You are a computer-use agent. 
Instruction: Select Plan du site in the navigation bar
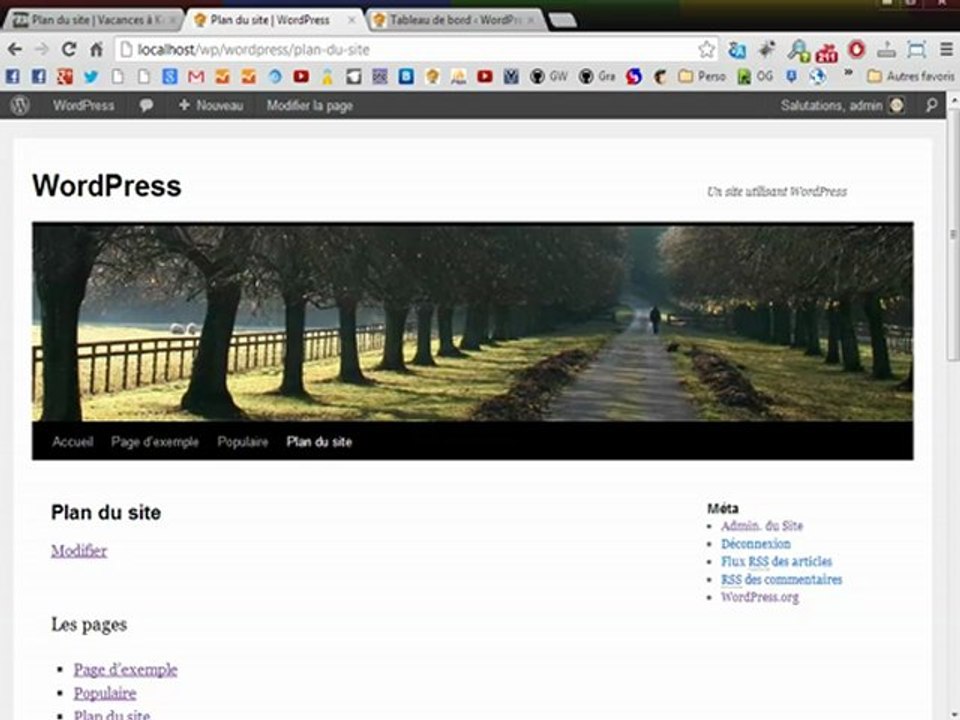point(319,441)
